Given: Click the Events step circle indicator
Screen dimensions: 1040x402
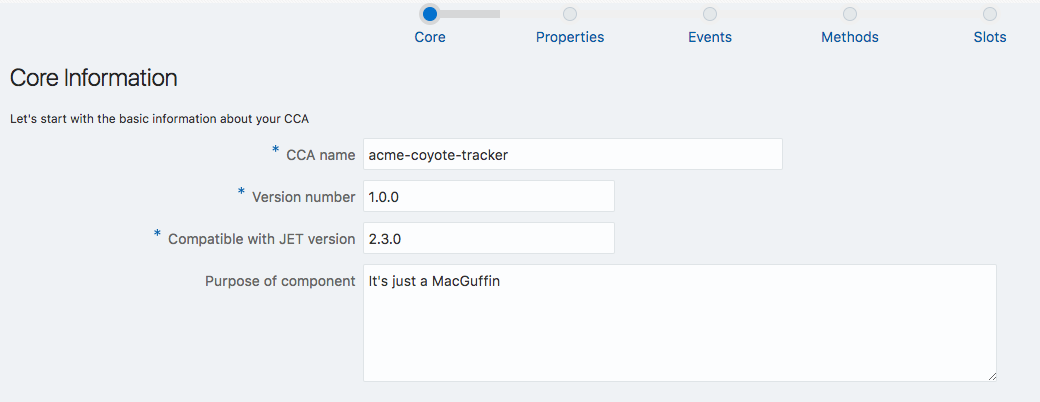Looking at the screenshot, I should (710, 14).
